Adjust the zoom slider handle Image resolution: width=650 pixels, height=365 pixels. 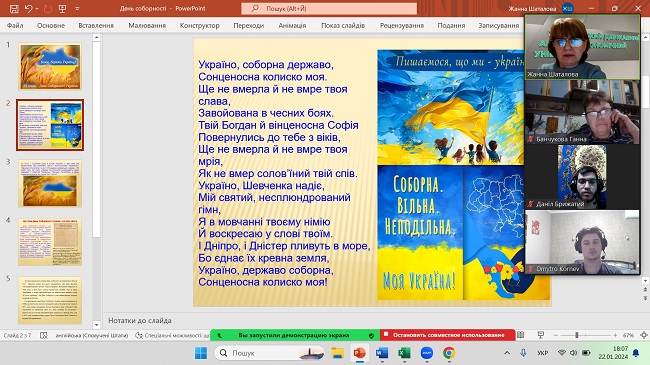point(576,335)
